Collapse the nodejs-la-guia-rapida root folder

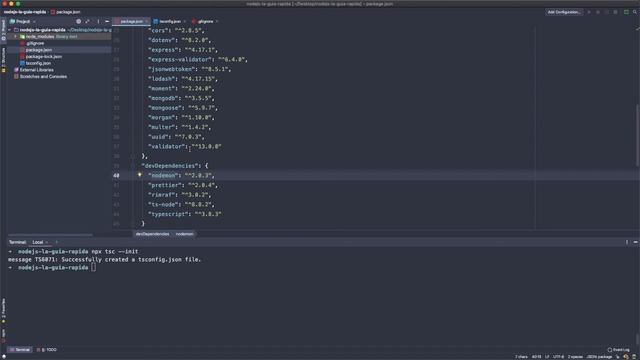(10, 30)
